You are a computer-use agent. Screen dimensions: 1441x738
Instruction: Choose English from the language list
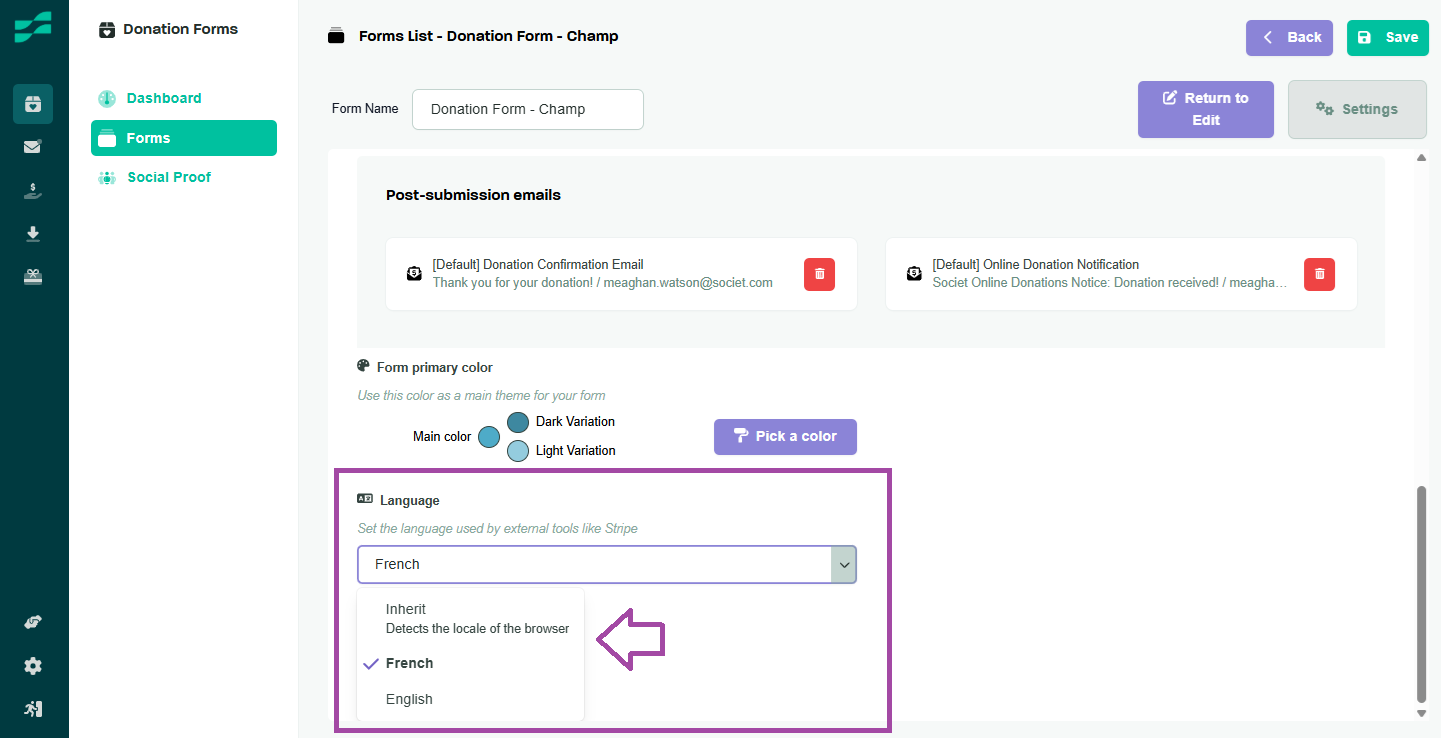(x=409, y=699)
